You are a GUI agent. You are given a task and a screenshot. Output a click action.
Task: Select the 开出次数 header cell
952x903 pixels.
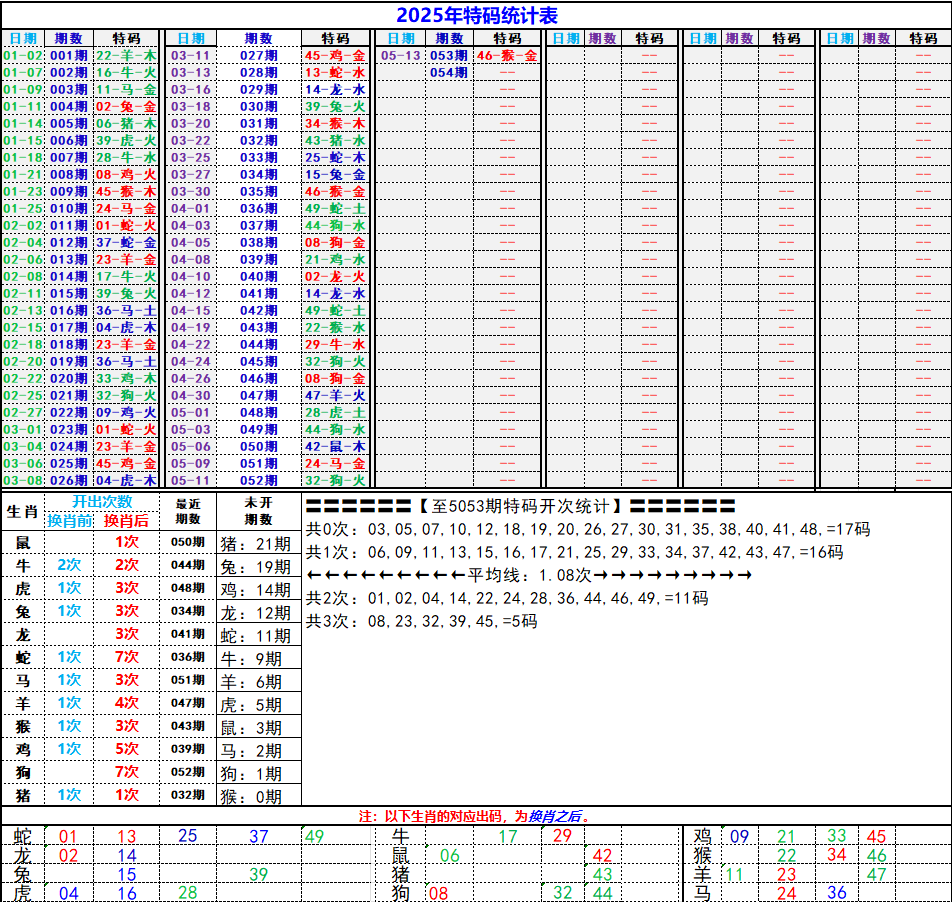coord(101,502)
